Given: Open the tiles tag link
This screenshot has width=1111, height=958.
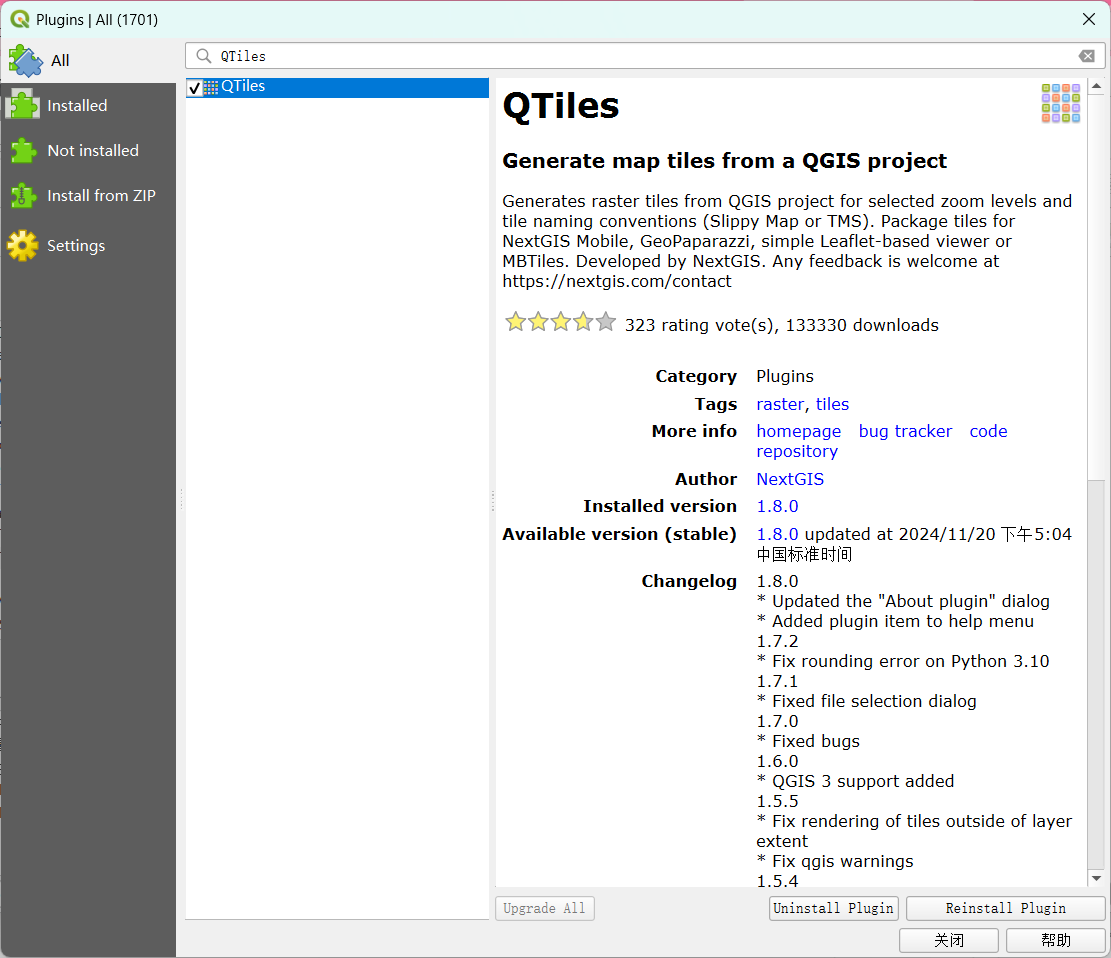Looking at the screenshot, I should coord(832,404).
